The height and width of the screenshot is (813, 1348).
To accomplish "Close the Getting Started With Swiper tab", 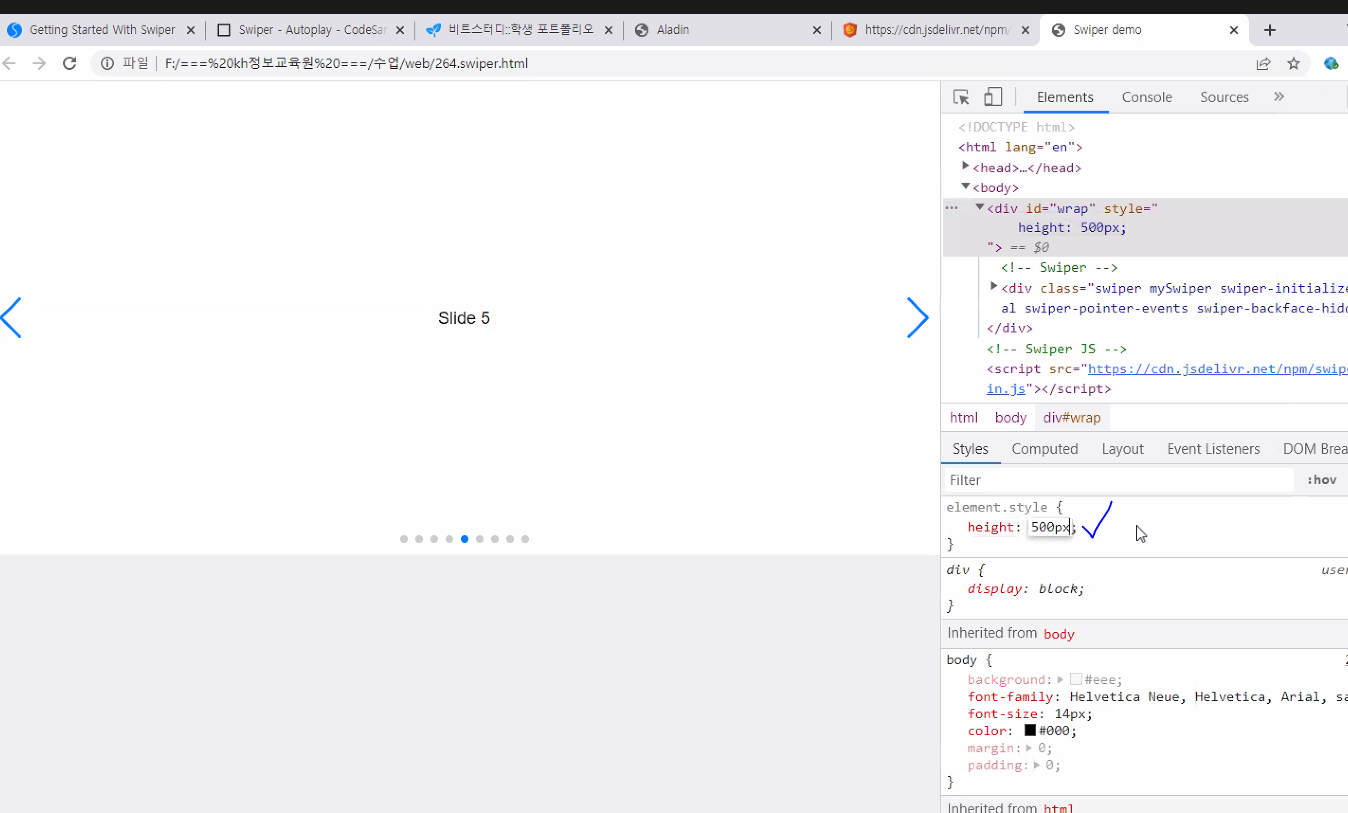I will 191,30.
